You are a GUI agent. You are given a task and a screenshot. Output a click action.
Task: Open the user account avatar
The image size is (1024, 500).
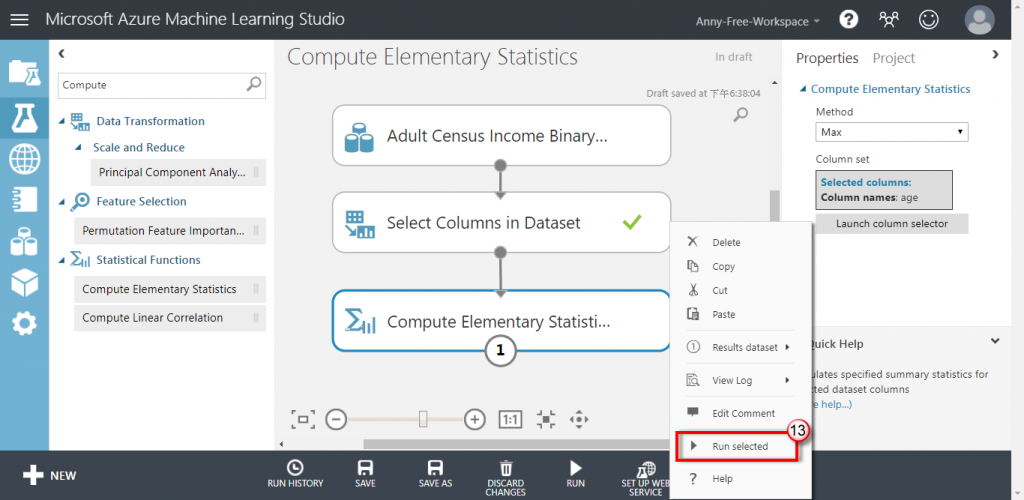coord(980,20)
